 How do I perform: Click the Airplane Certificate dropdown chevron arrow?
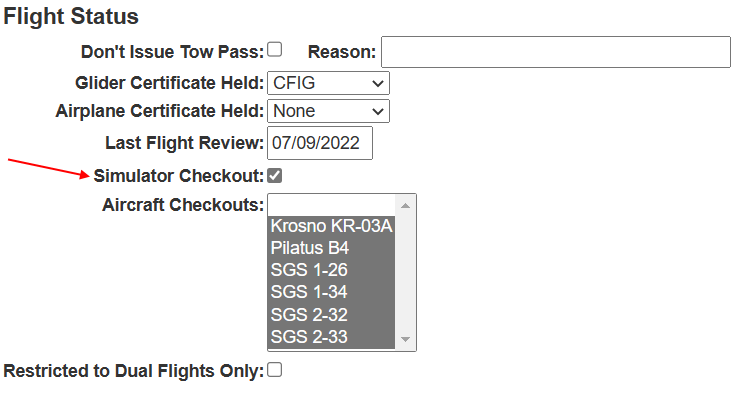tap(378, 111)
